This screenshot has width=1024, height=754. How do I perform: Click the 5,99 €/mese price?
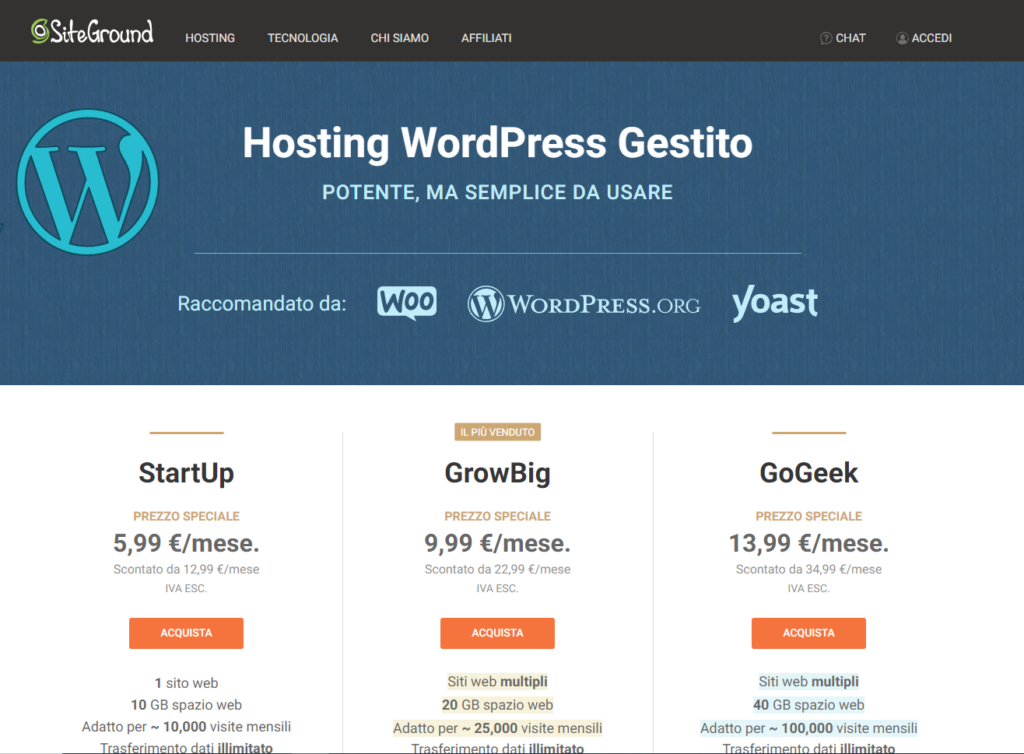186,543
